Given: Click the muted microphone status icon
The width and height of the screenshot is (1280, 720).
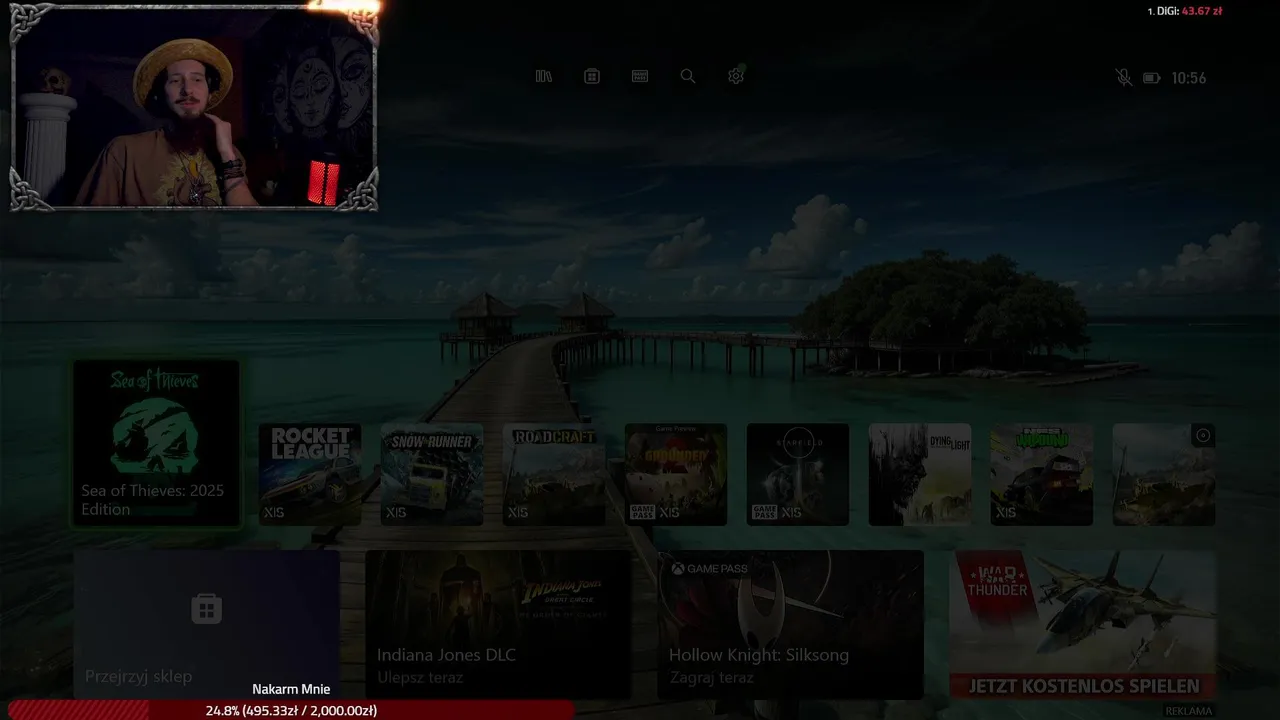Looking at the screenshot, I should pyautogui.click(x=1124, y=78).
